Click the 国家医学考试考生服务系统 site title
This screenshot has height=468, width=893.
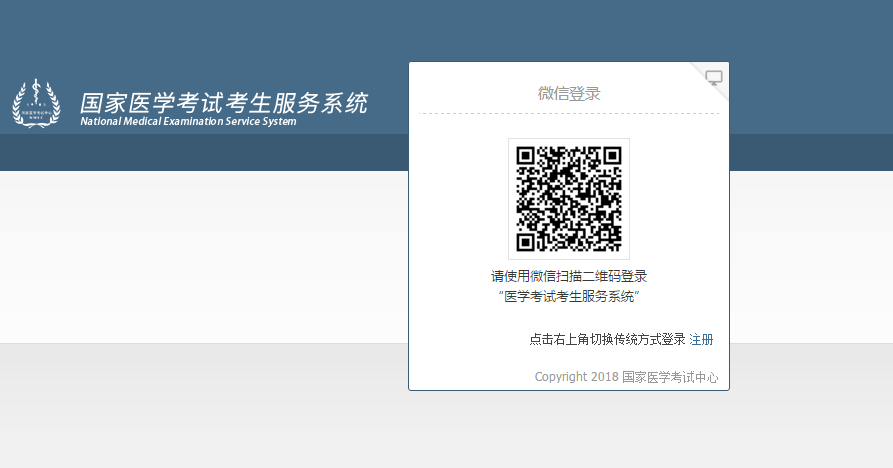[224, 103]
